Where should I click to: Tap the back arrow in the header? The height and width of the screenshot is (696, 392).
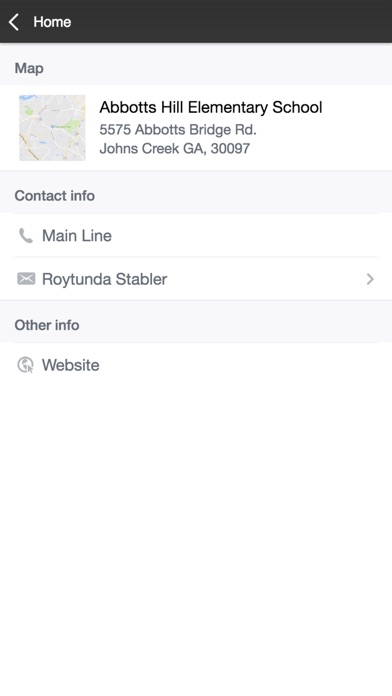pos(14,22)
